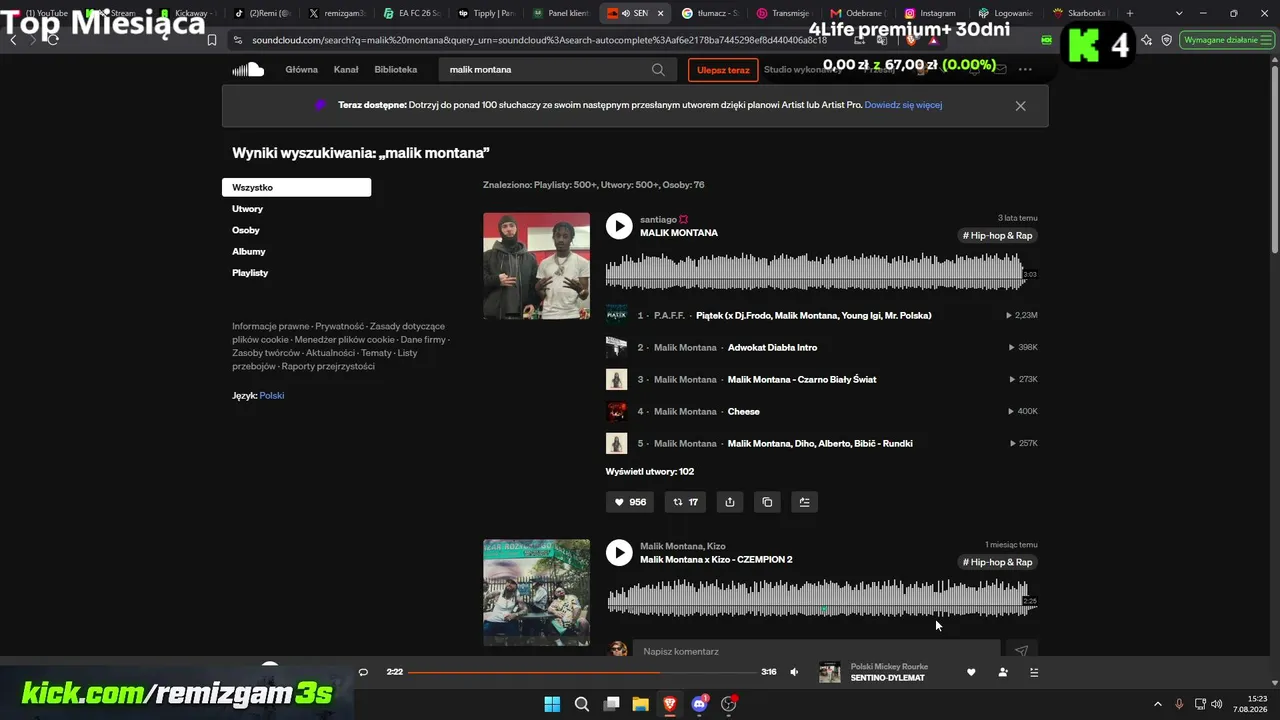Close the Artist Pro announcement banner
The image size is (1280, 720).
point(1020,105)
